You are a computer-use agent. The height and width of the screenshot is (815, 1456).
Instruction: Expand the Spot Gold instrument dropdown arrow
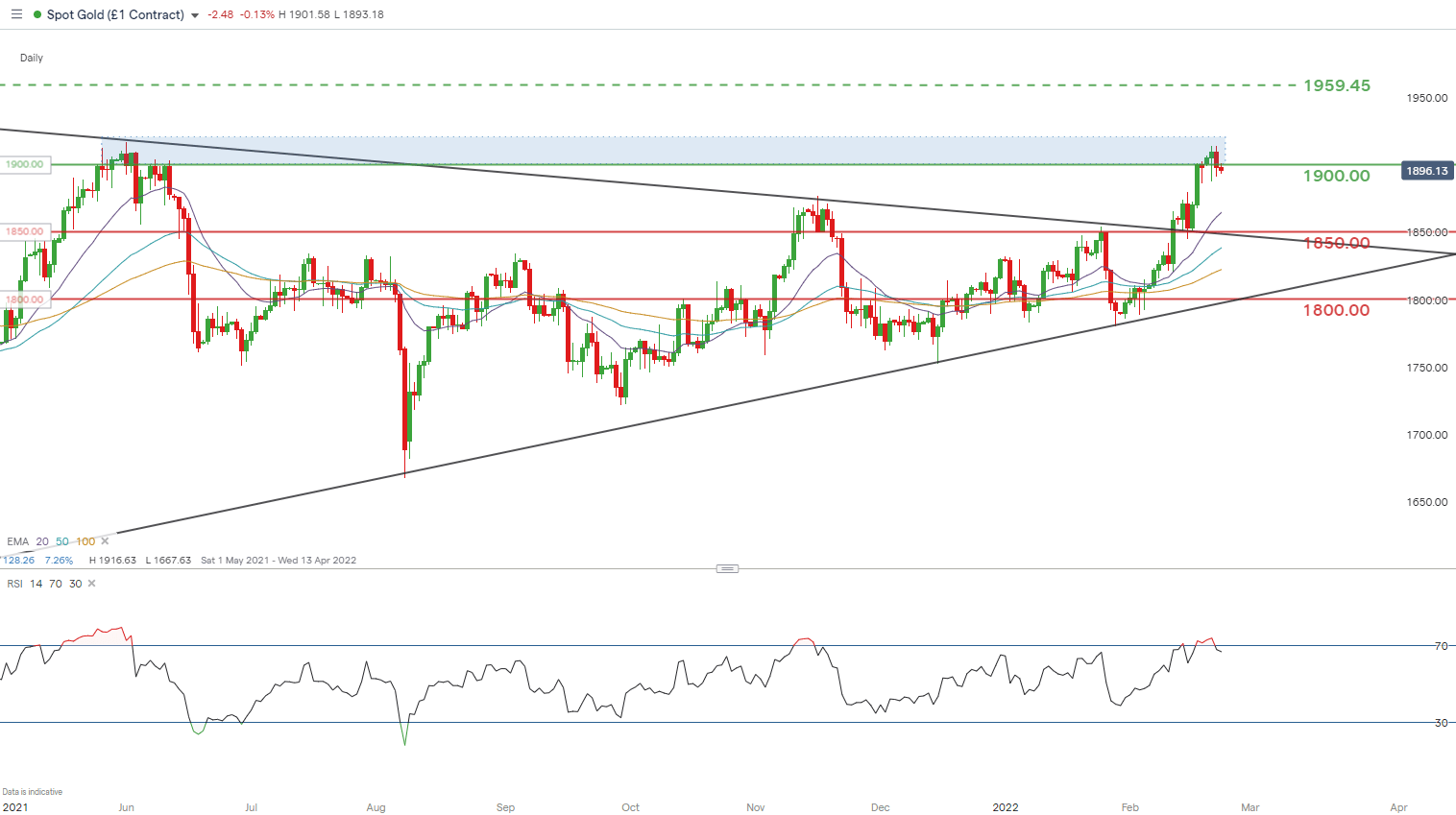195,15
